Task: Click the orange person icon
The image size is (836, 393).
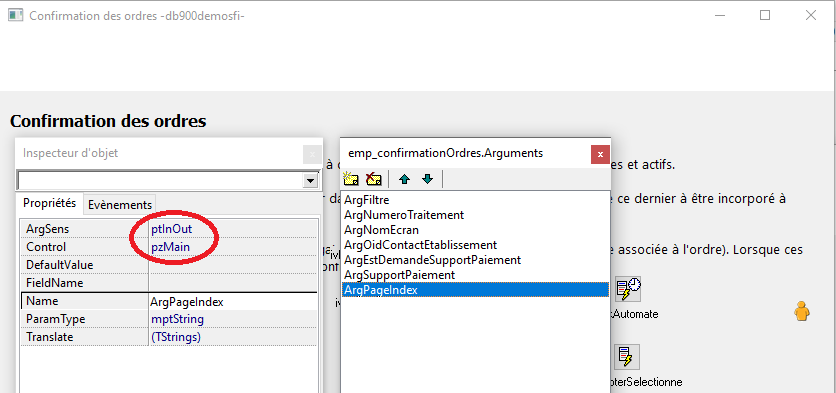Action: point(801,311)
